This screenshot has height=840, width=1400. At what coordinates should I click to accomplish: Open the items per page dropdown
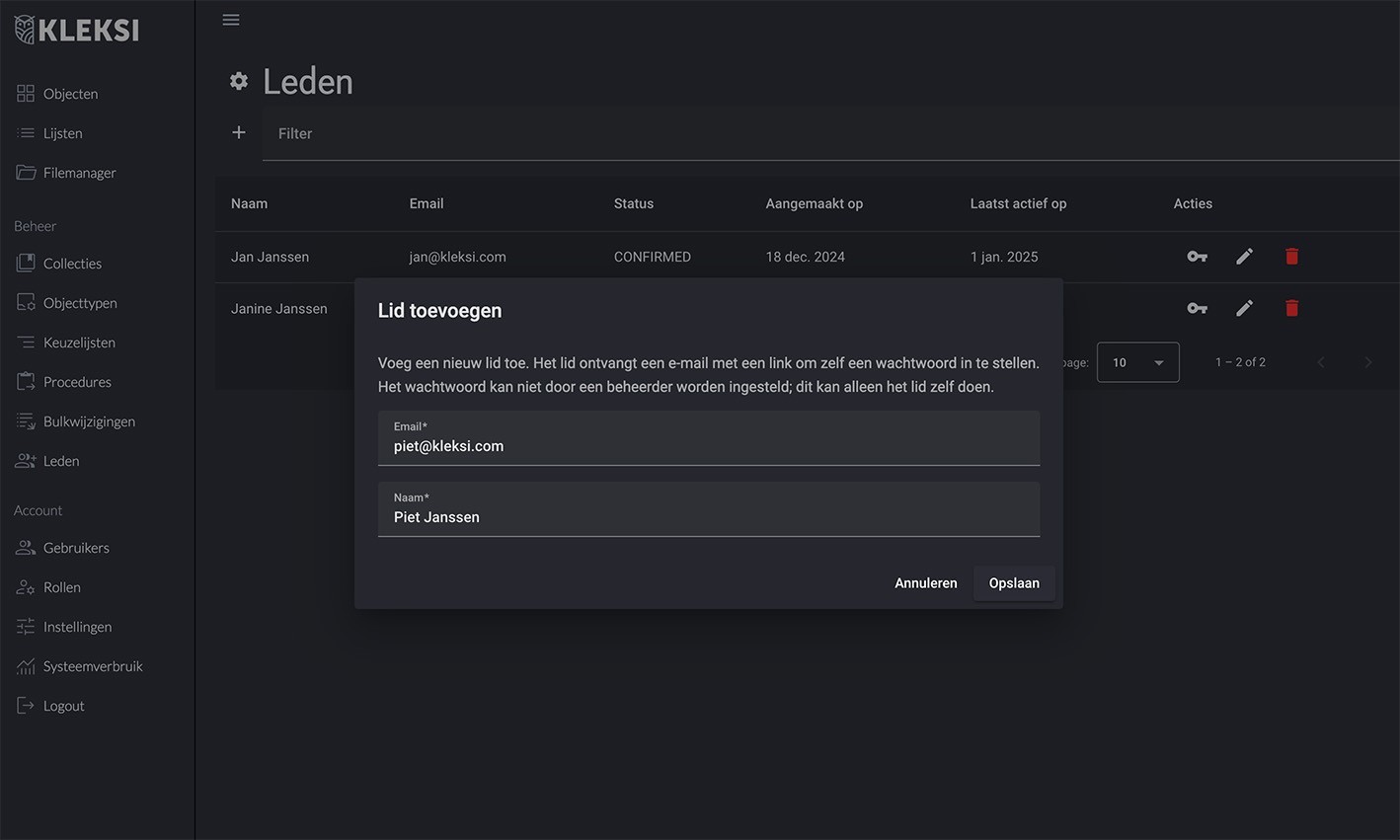[x=1137, y=362]
